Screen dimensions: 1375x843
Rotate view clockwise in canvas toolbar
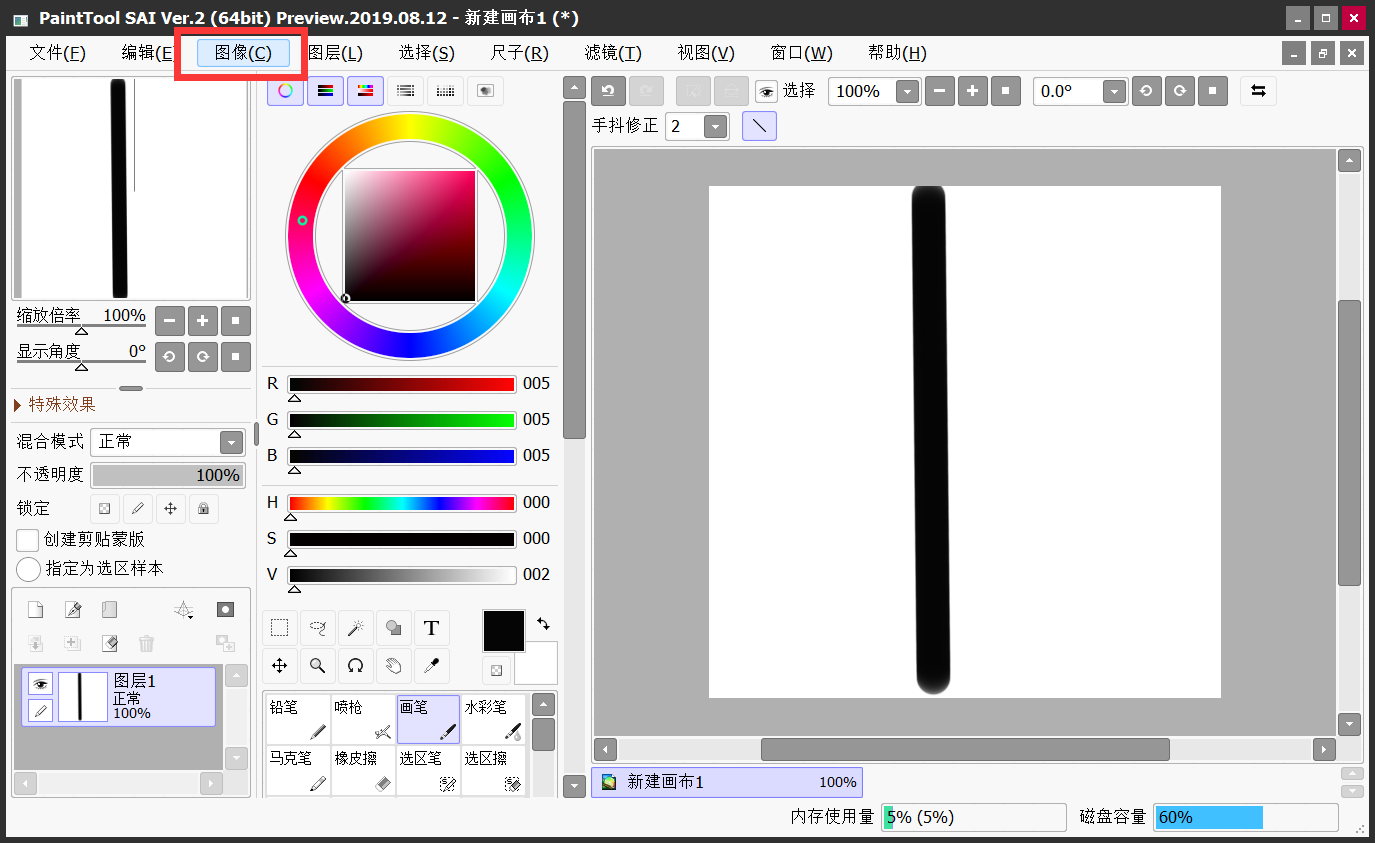coord(1180,91)
